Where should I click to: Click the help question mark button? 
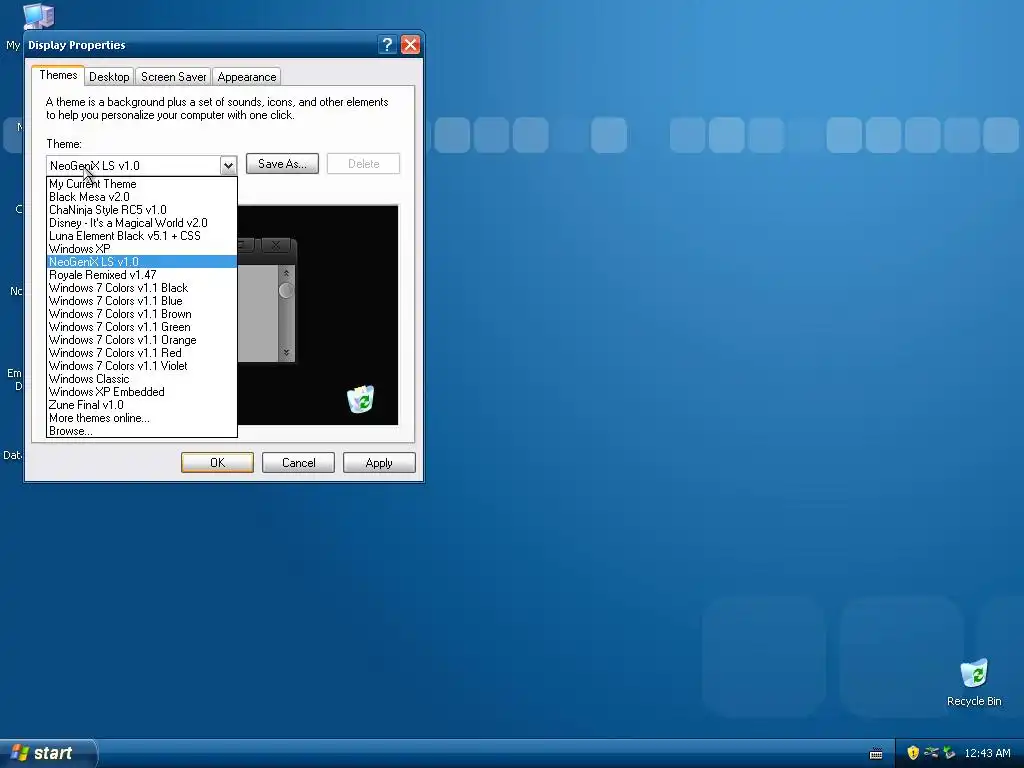[x=387, y=44]
